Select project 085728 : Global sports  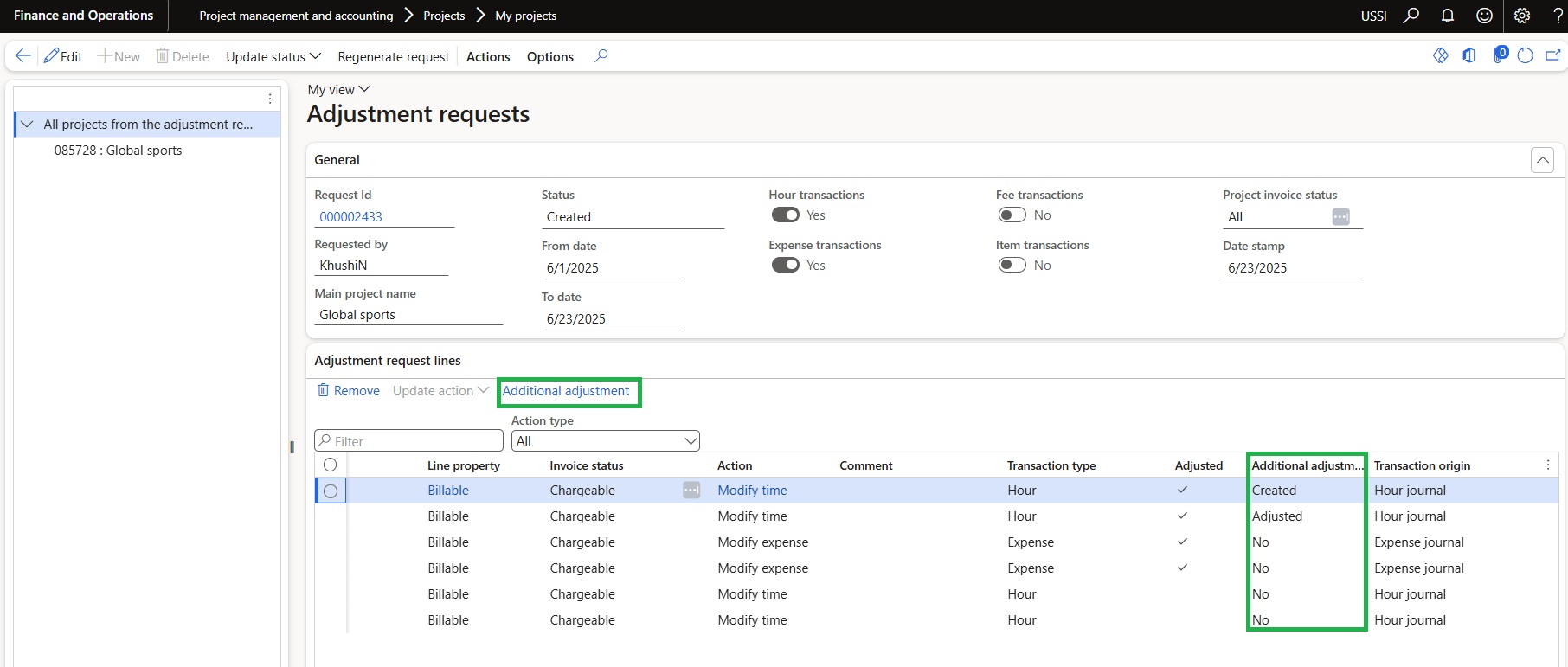118,151
